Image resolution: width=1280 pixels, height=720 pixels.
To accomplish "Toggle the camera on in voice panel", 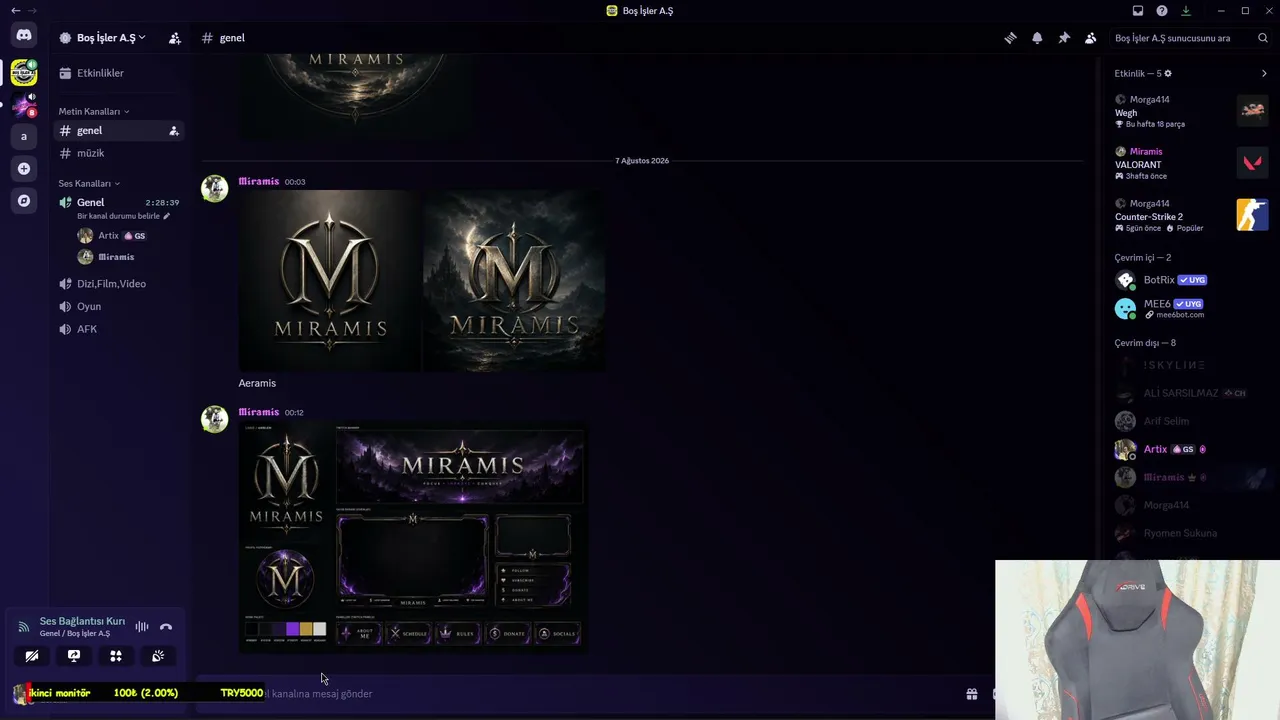I will pos(32,656).
